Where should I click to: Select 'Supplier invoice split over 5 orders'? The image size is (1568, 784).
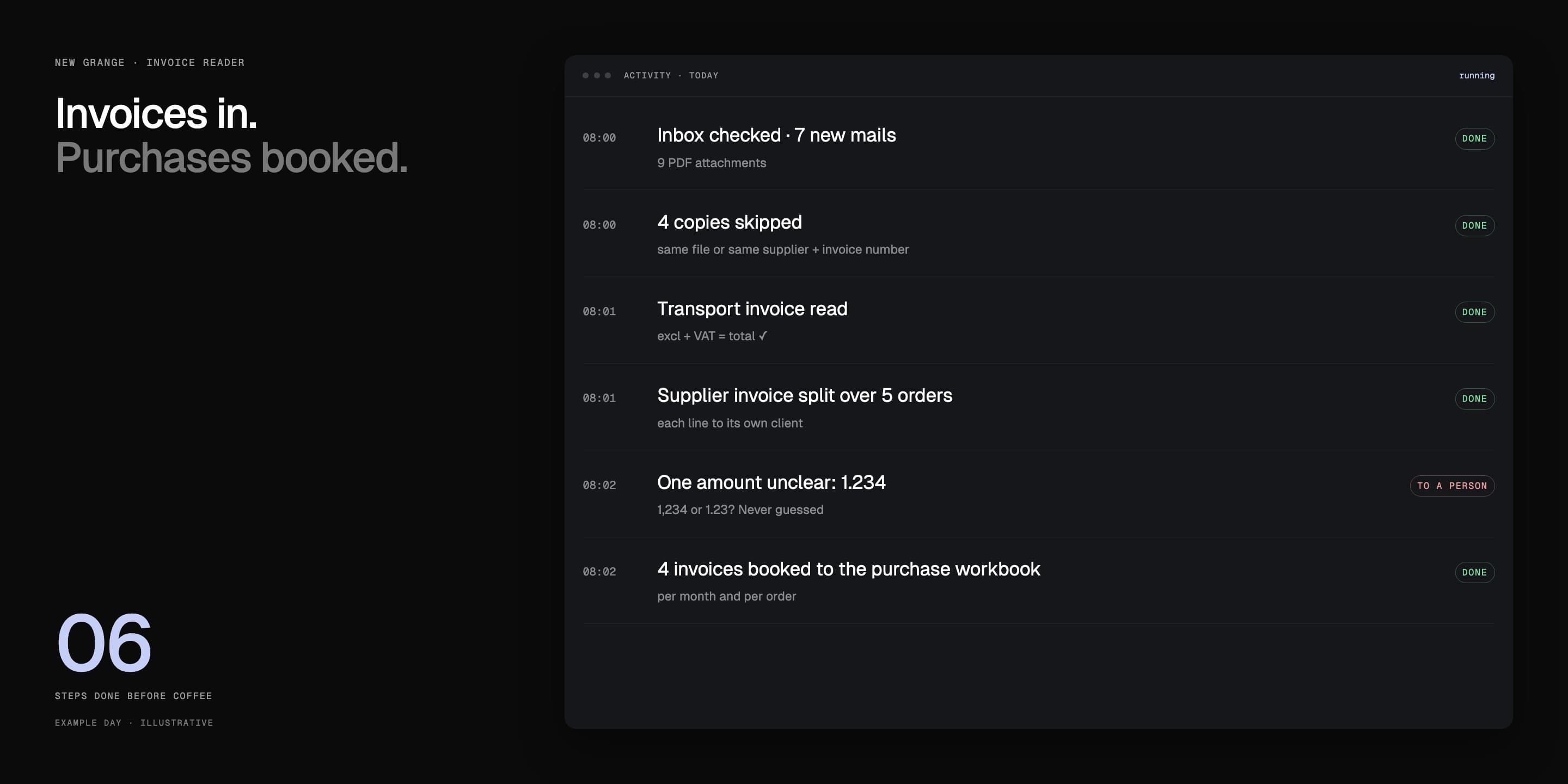805,396
